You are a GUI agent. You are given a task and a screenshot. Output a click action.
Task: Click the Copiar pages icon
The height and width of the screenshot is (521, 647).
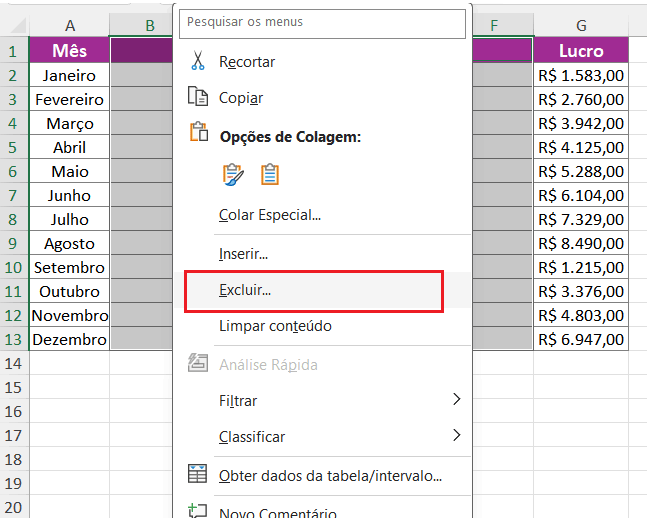198,97
